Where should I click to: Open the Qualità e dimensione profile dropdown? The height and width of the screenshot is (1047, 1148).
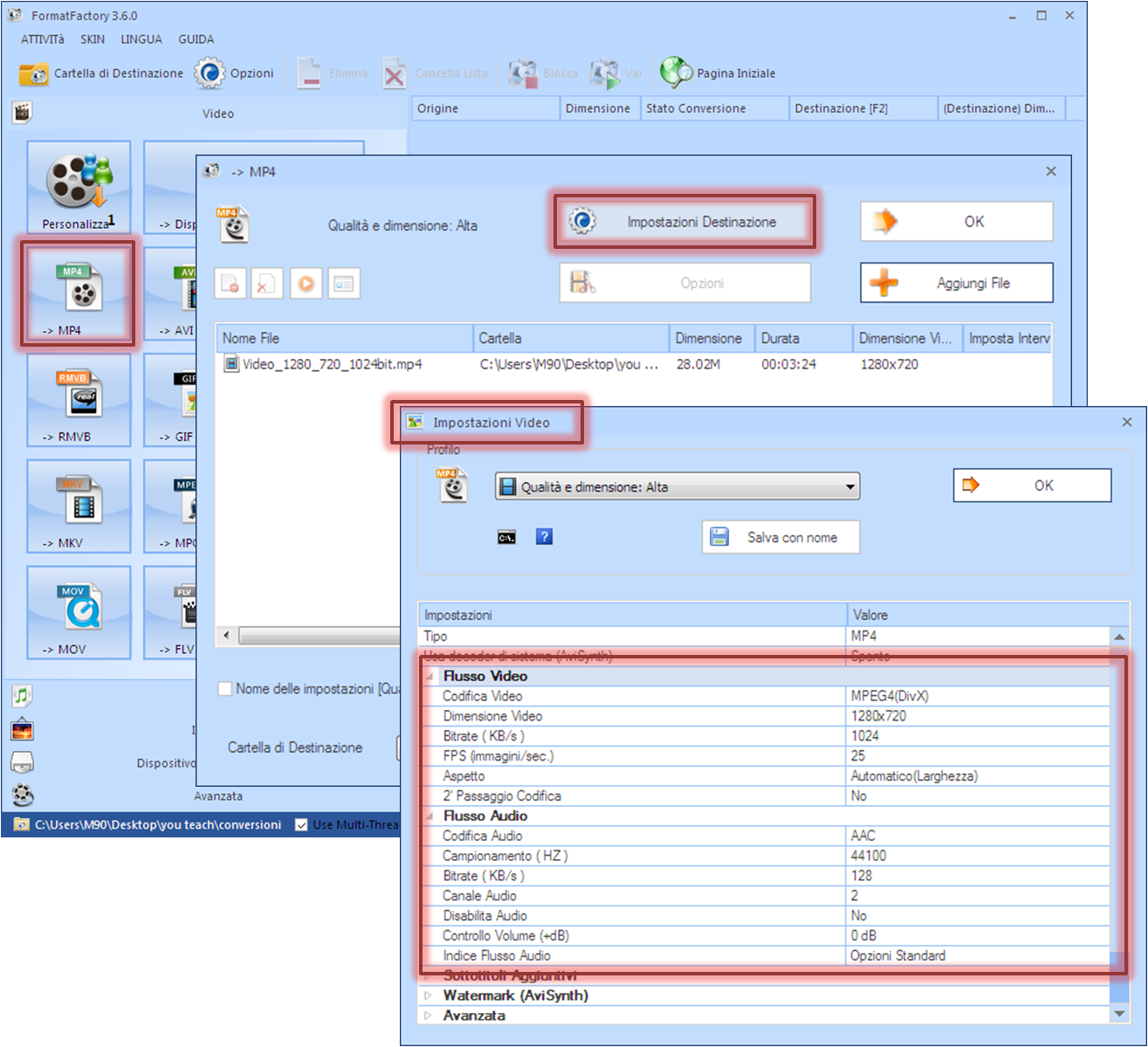[677, 486]
